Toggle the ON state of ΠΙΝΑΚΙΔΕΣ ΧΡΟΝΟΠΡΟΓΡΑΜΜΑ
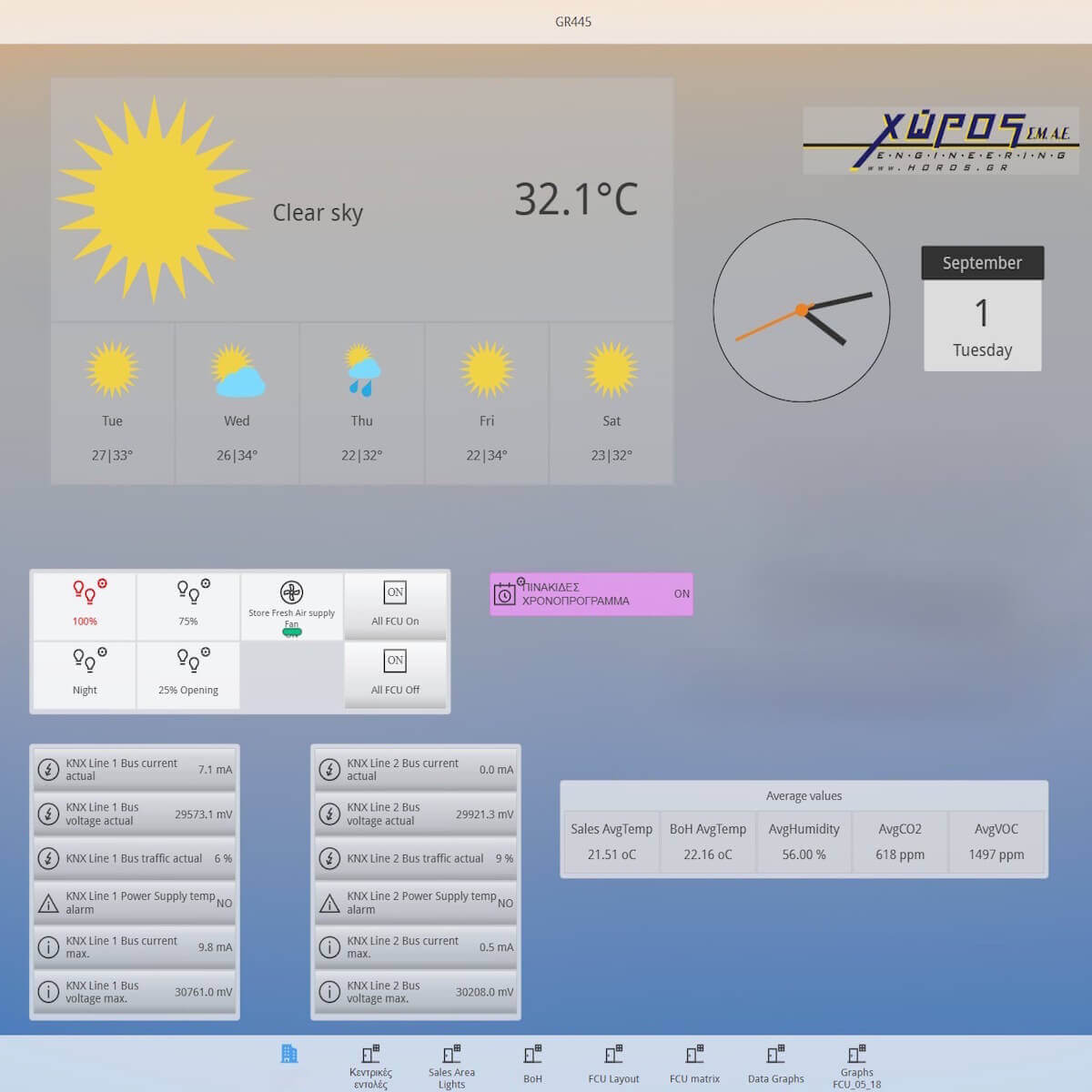The image size is (1092, 1092). tap(682, 593)
